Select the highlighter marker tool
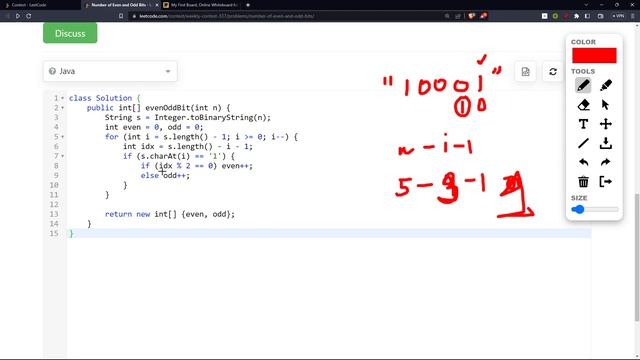 [606, 85]
